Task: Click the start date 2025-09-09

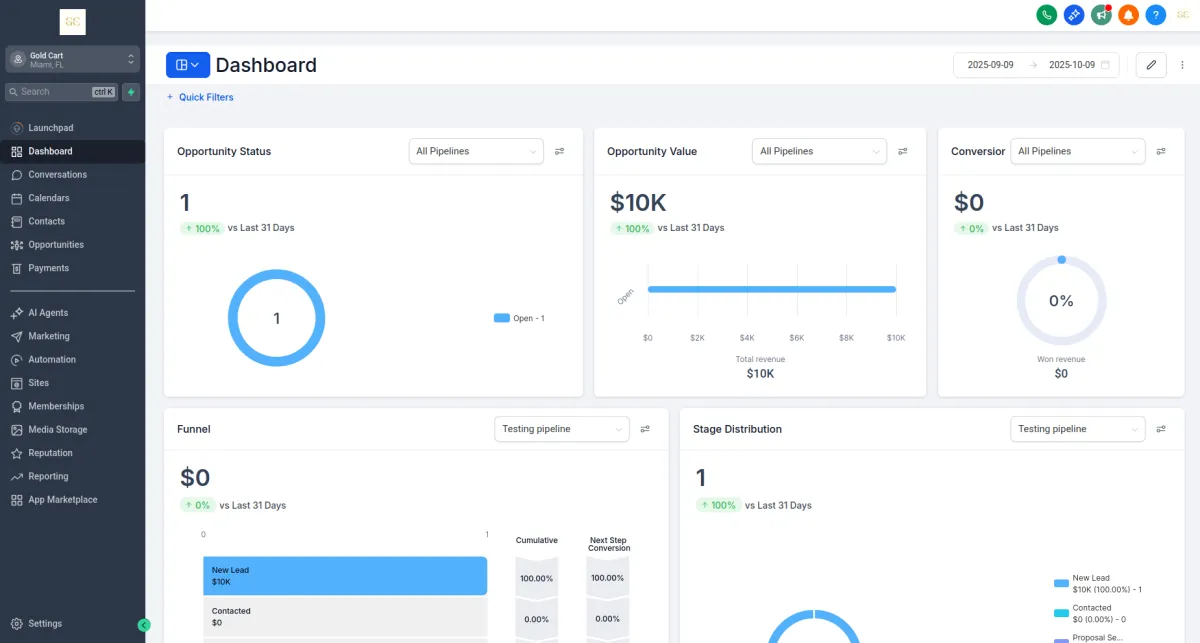Action: point(990,65)
